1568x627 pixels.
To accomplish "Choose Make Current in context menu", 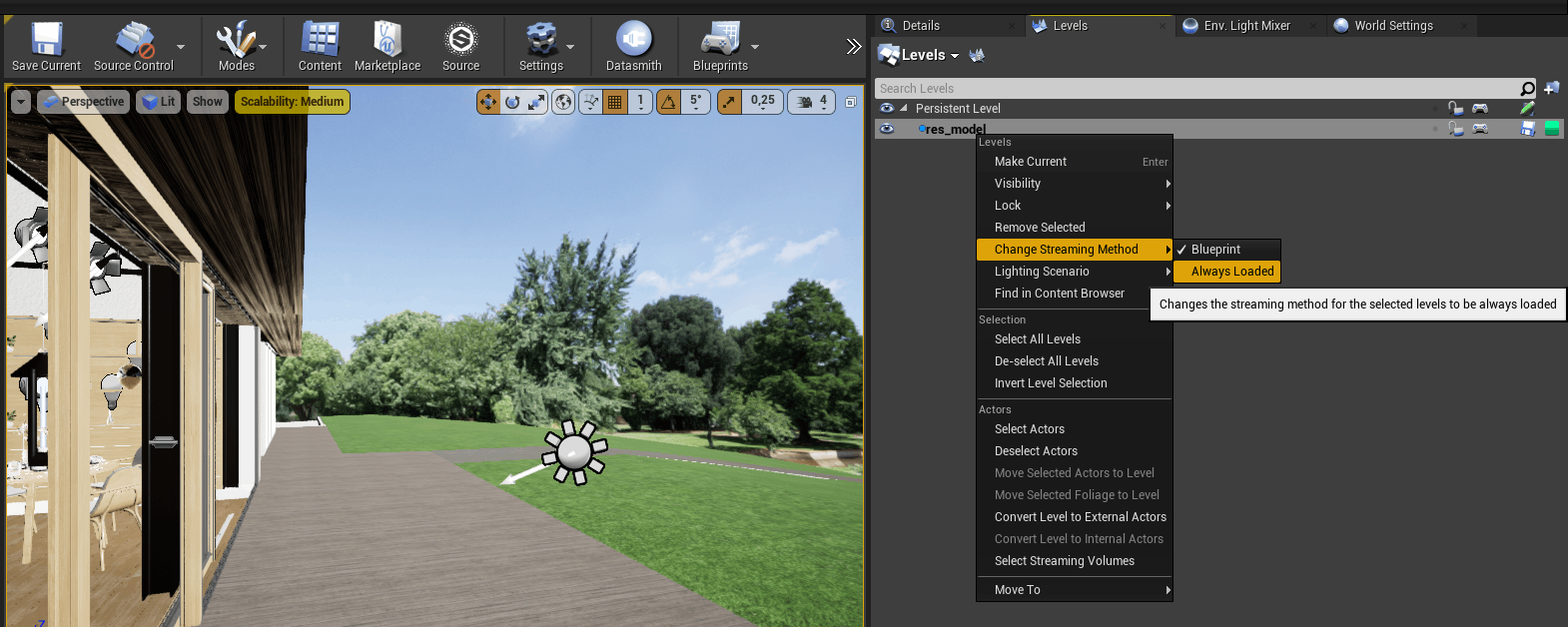I will point(1074,162).
